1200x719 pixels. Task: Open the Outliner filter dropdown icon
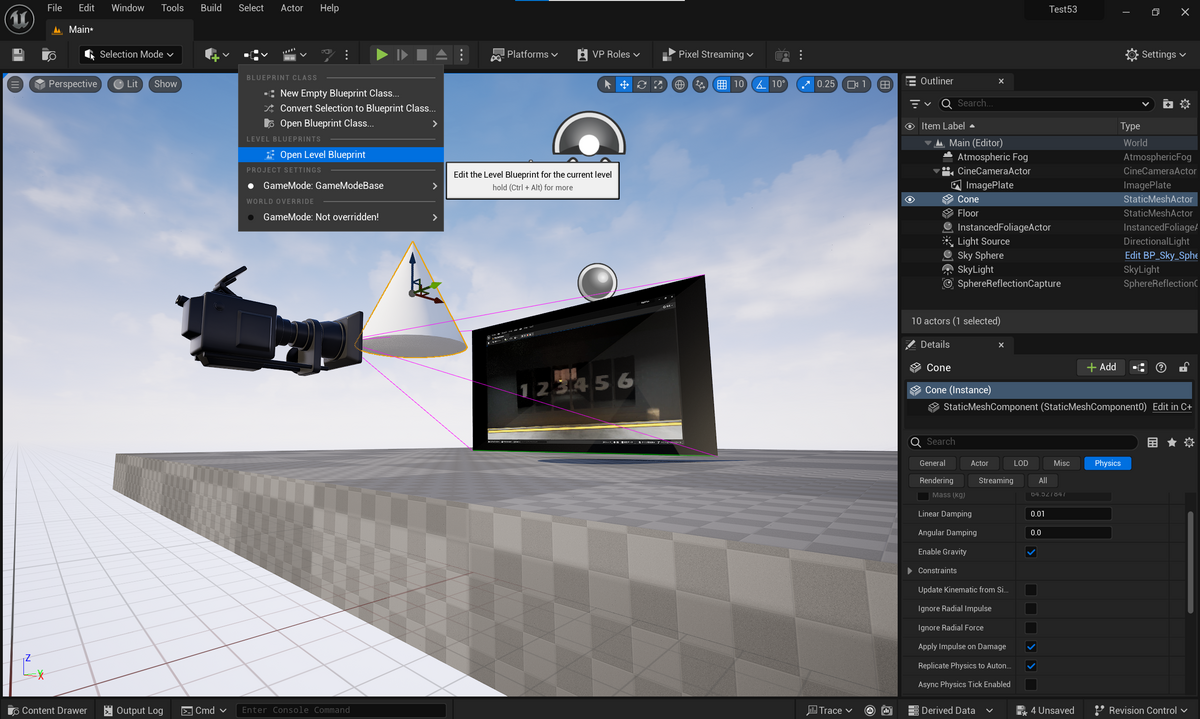pos(918,103)
